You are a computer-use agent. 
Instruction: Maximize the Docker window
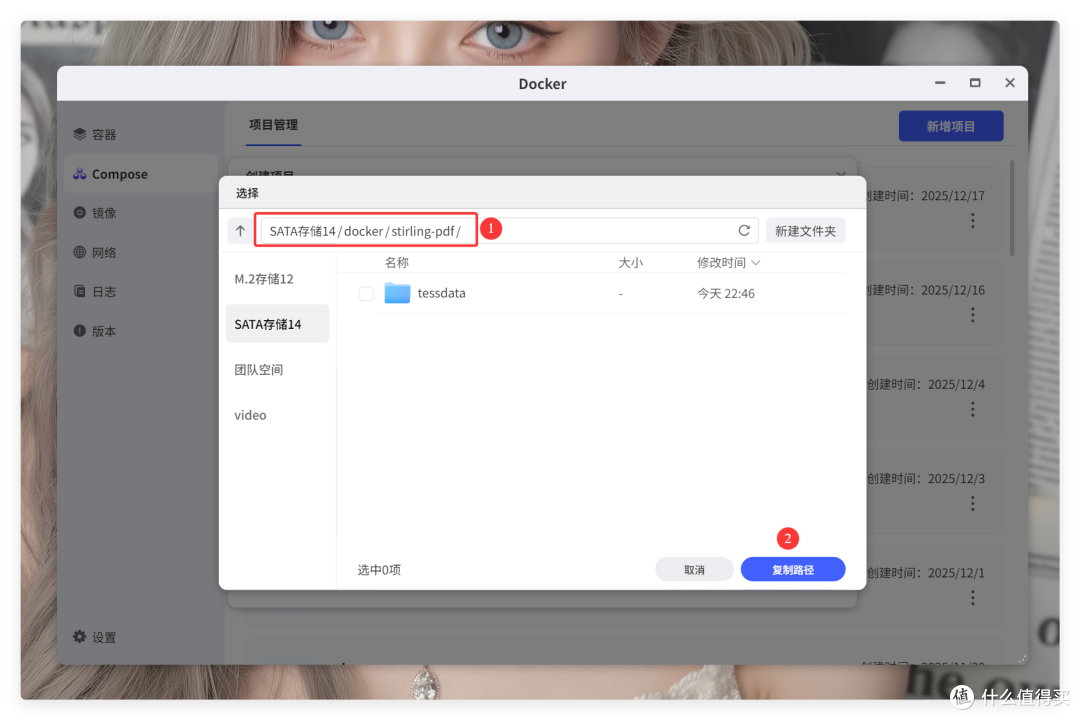975,83
